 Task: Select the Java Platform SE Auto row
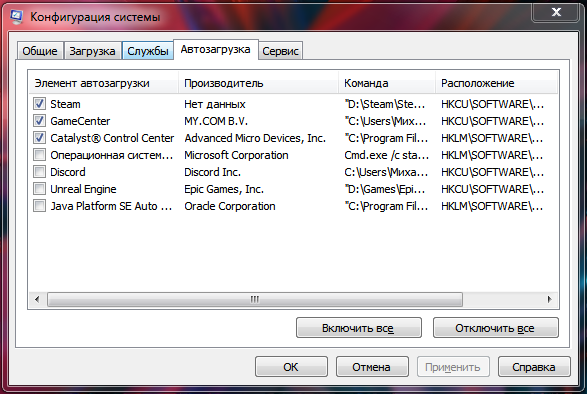coord(111,206)
